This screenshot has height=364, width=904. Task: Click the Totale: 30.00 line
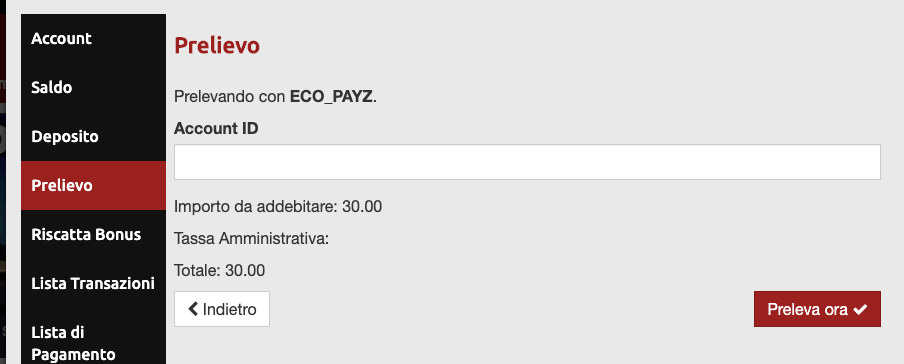point(220,271)
